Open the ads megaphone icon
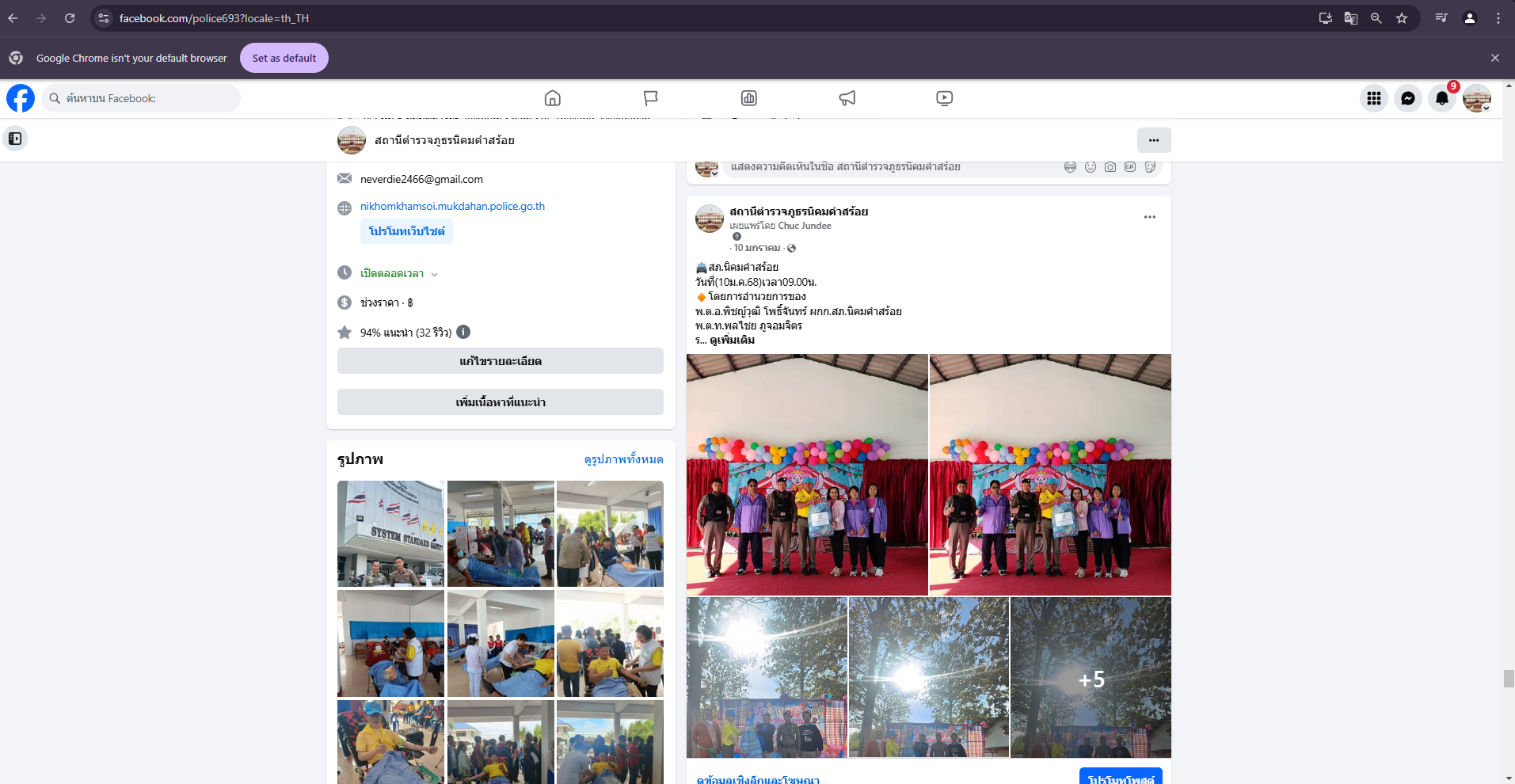1515x784 pixels. [847, 98]
